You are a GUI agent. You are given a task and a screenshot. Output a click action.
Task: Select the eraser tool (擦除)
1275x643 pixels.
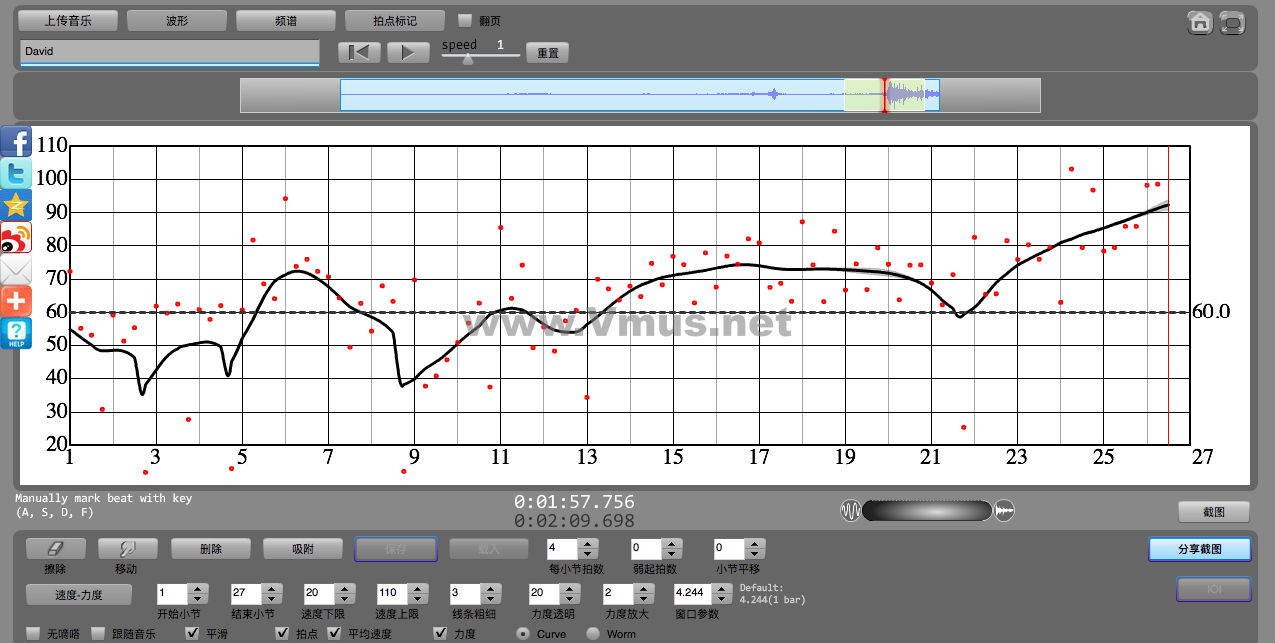click(55, 548)
